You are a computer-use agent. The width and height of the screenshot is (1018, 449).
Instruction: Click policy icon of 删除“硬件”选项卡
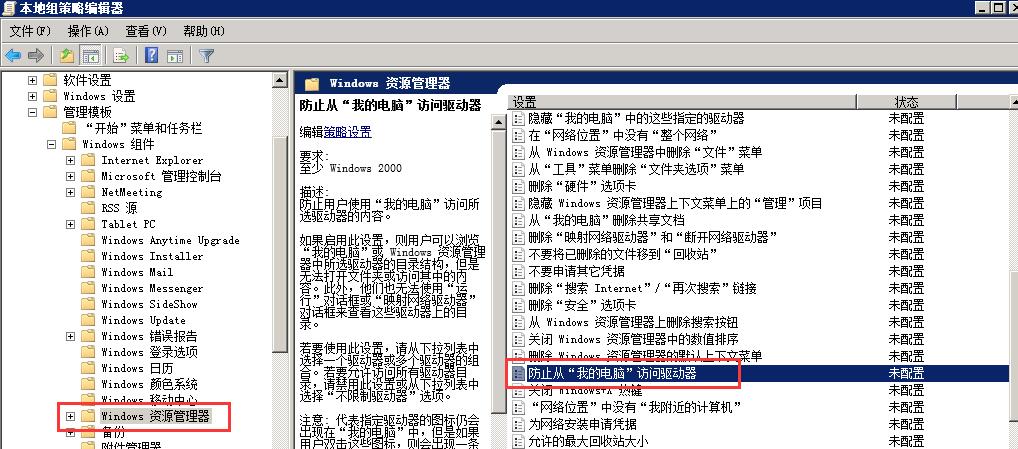point(518,186)
